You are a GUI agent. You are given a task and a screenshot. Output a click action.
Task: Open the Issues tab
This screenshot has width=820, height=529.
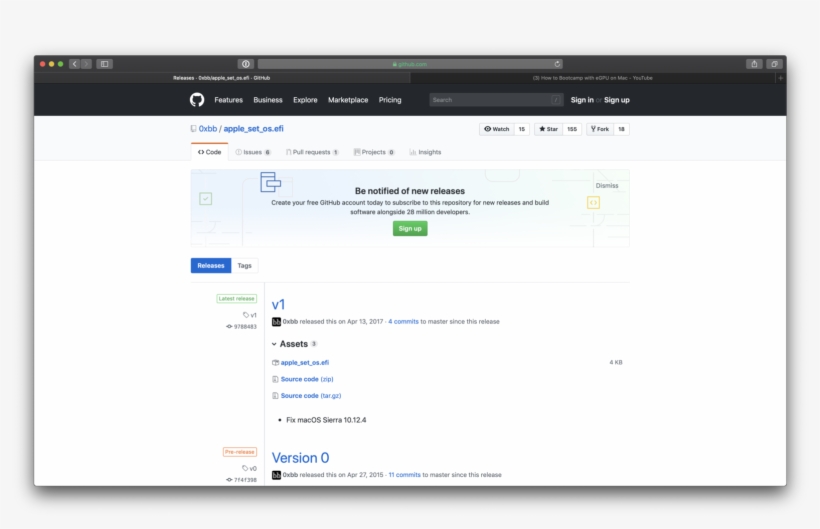(253, 152)
